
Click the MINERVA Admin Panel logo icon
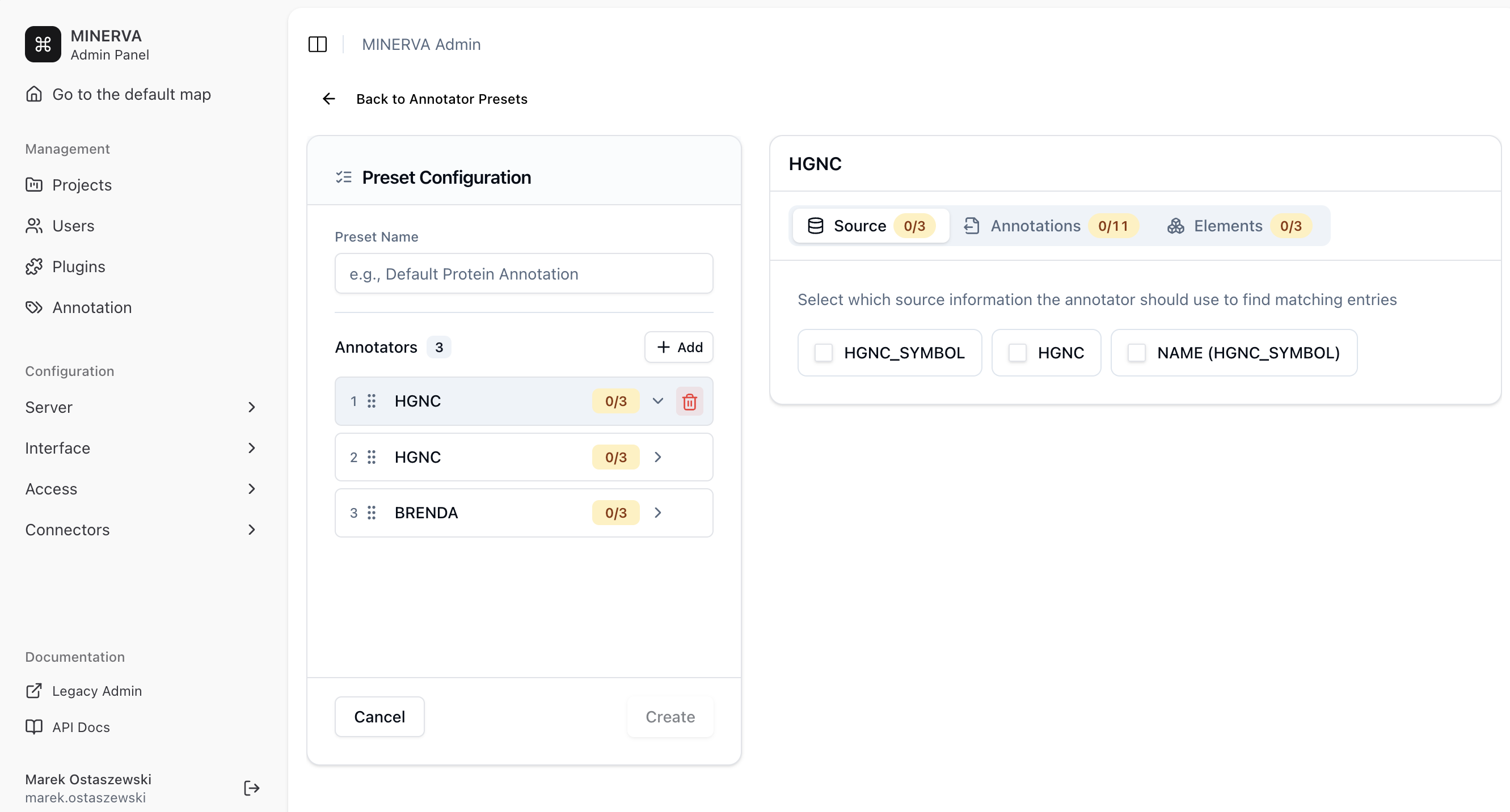point(42,44)
